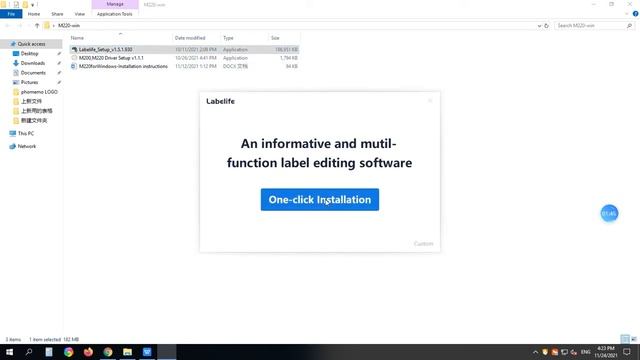Click the One-click Installation button
The image size is (640, 360).
pyautogui.click(x=320, y=200)
